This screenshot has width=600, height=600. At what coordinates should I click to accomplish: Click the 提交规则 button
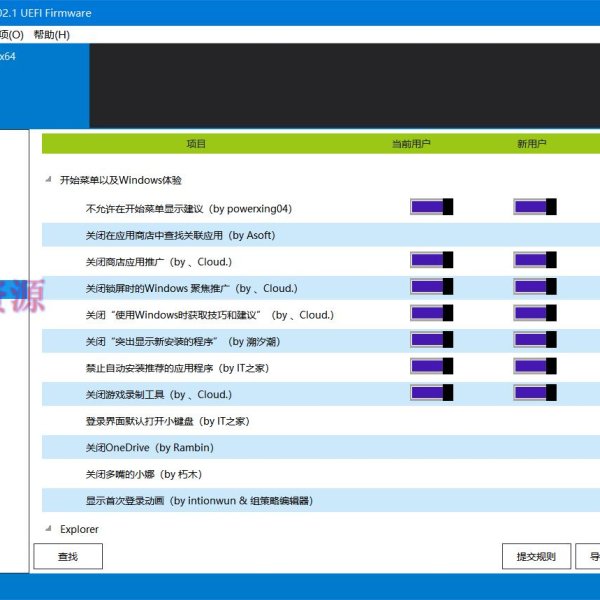[x=536, y=556]
